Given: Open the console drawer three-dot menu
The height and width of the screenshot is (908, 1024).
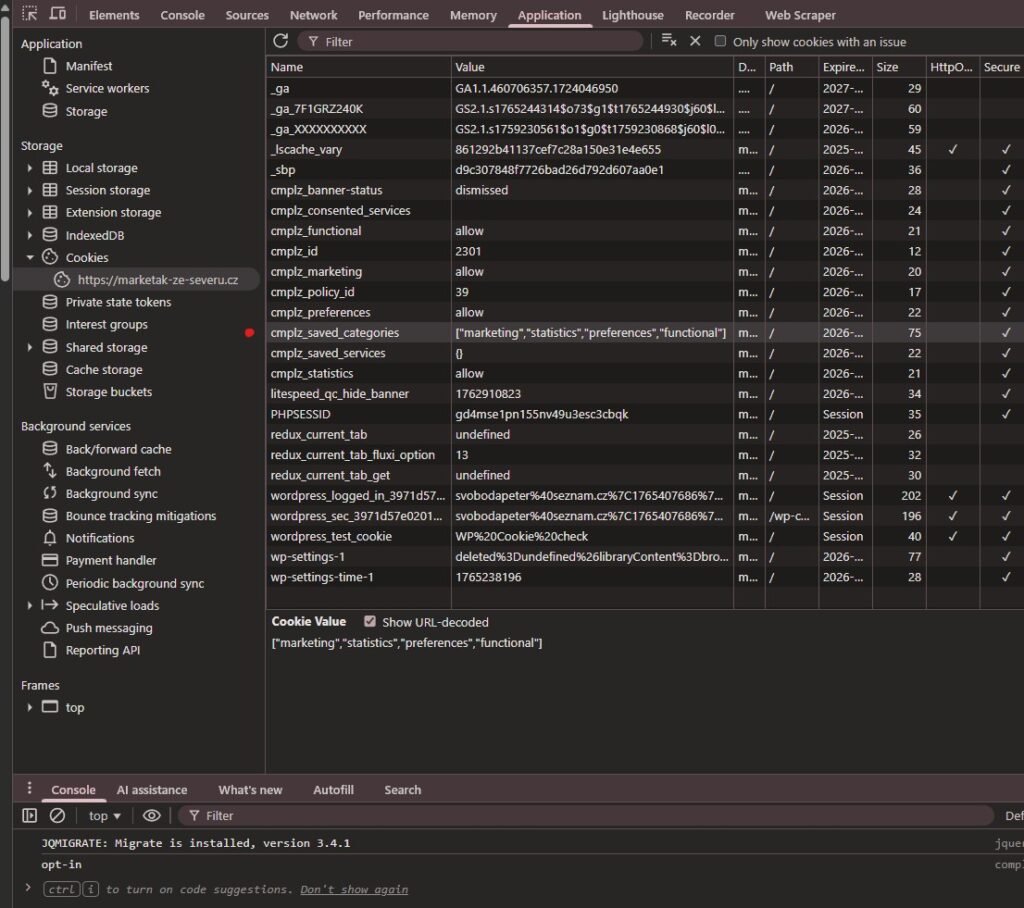Looking at the screenshot, I should click(29, 788).
